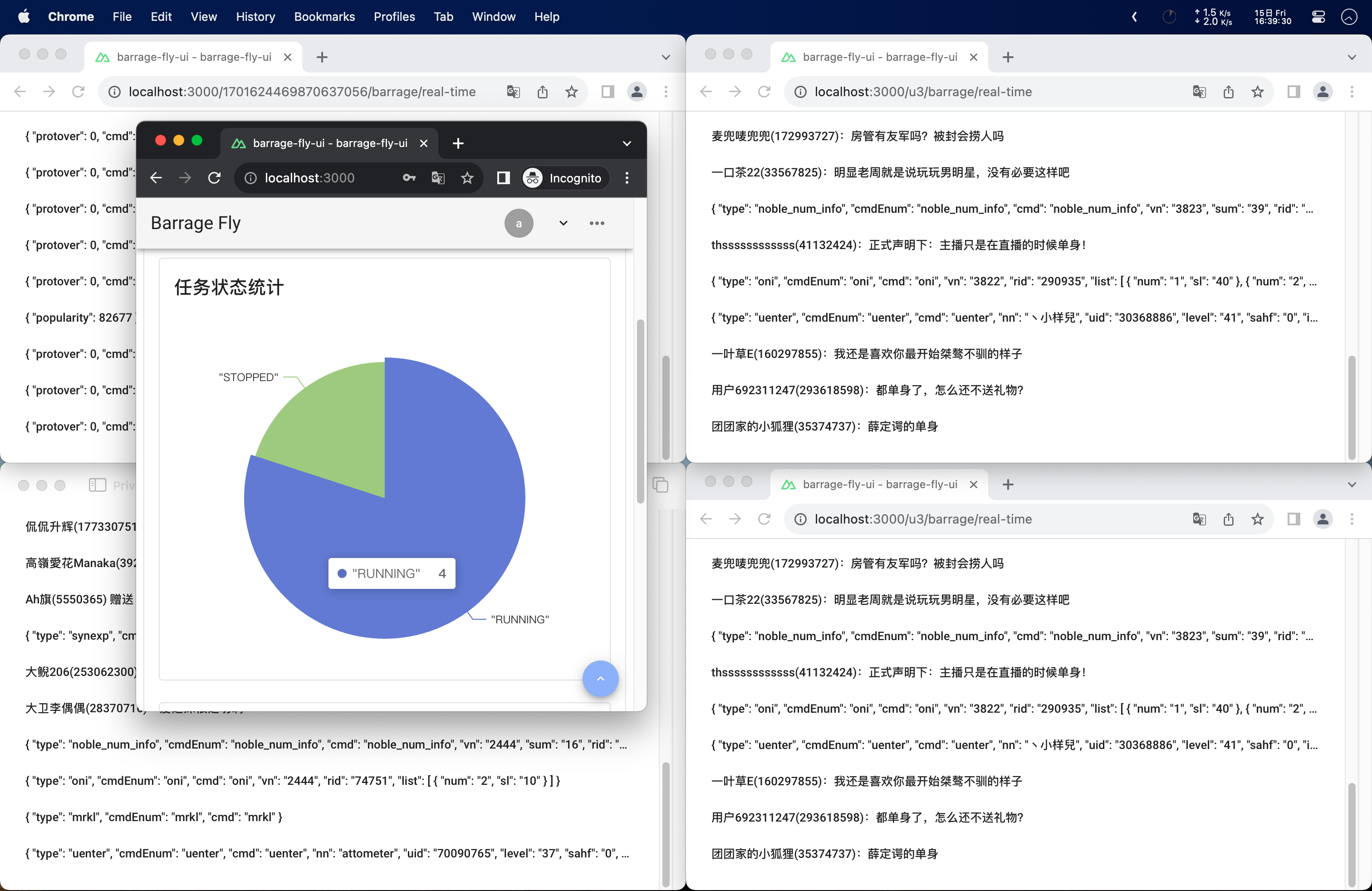Toggle side panel in Incognito window
1372x891 pixels.
503,178
